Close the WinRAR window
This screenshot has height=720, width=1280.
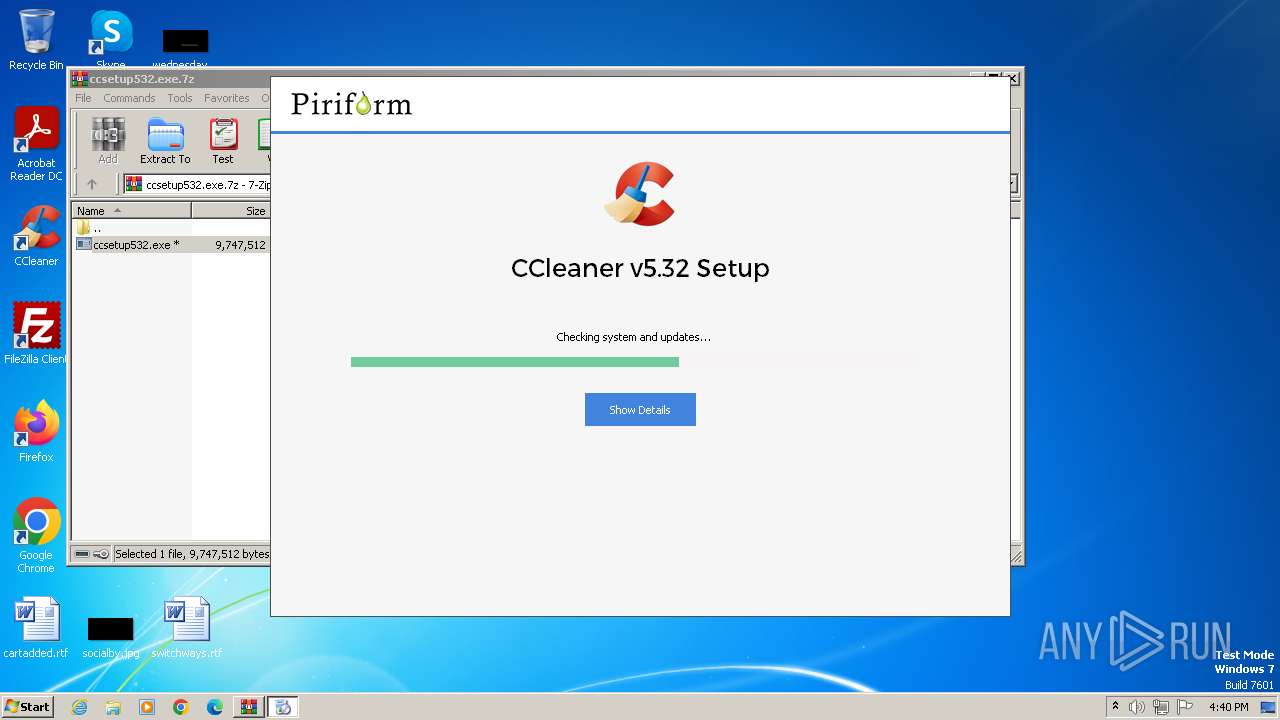tap(1012, 78)
